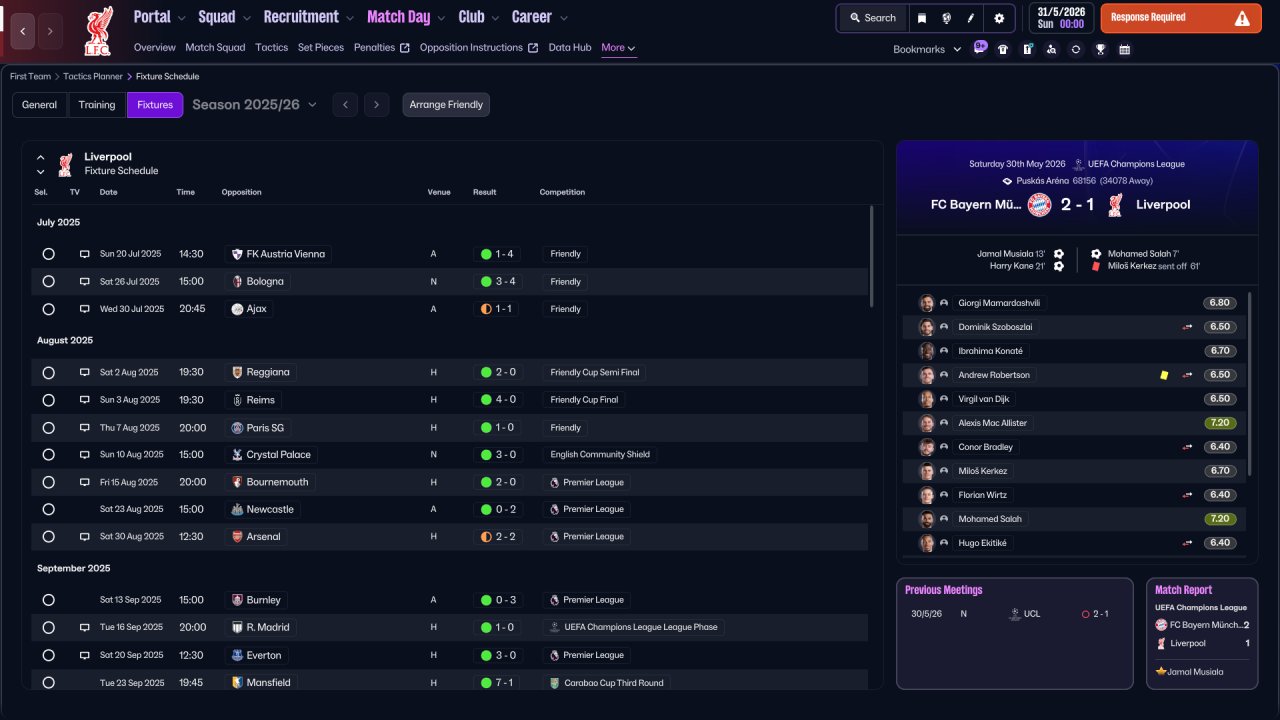
Task: Switch to the Training tab
Action: (97, 105)
